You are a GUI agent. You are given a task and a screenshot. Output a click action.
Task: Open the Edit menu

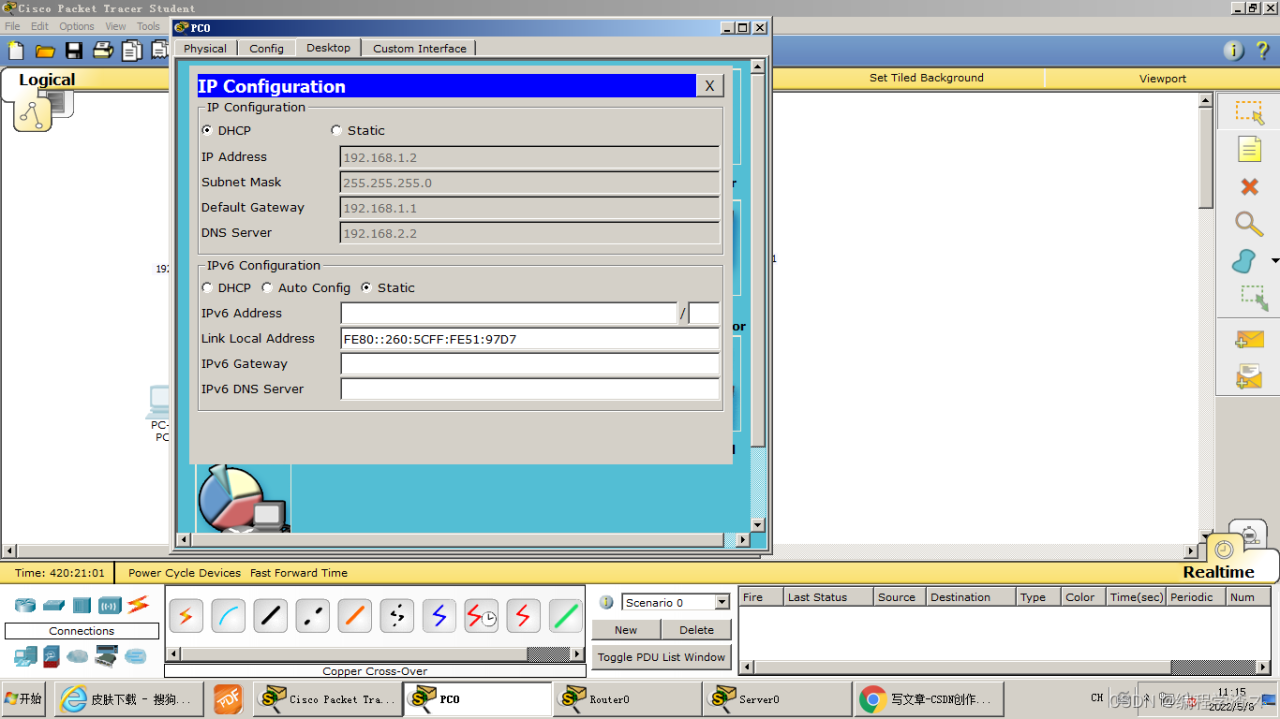40,26
